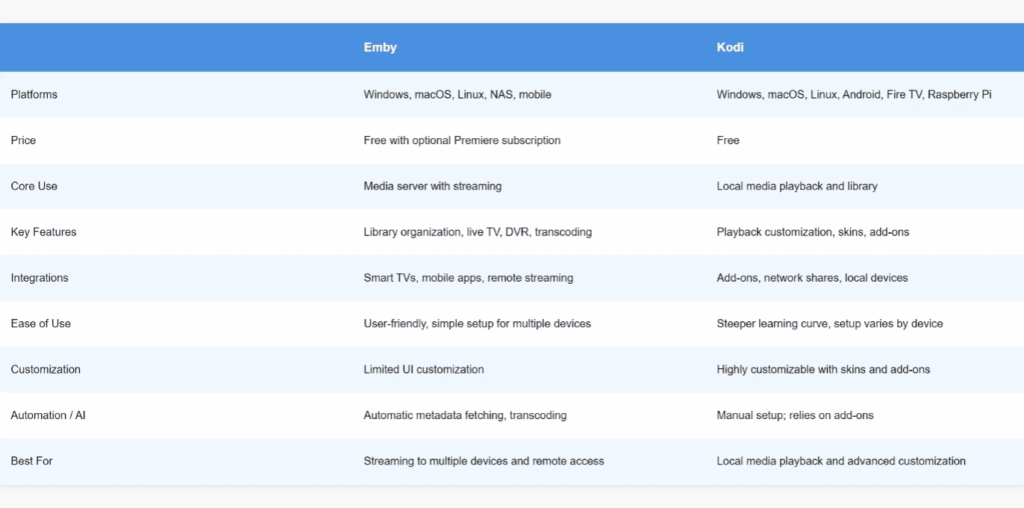The image size is (1024, 508).
Task: Click the Kodi column header
Action: pyautogui.click(x=729, y=48)
